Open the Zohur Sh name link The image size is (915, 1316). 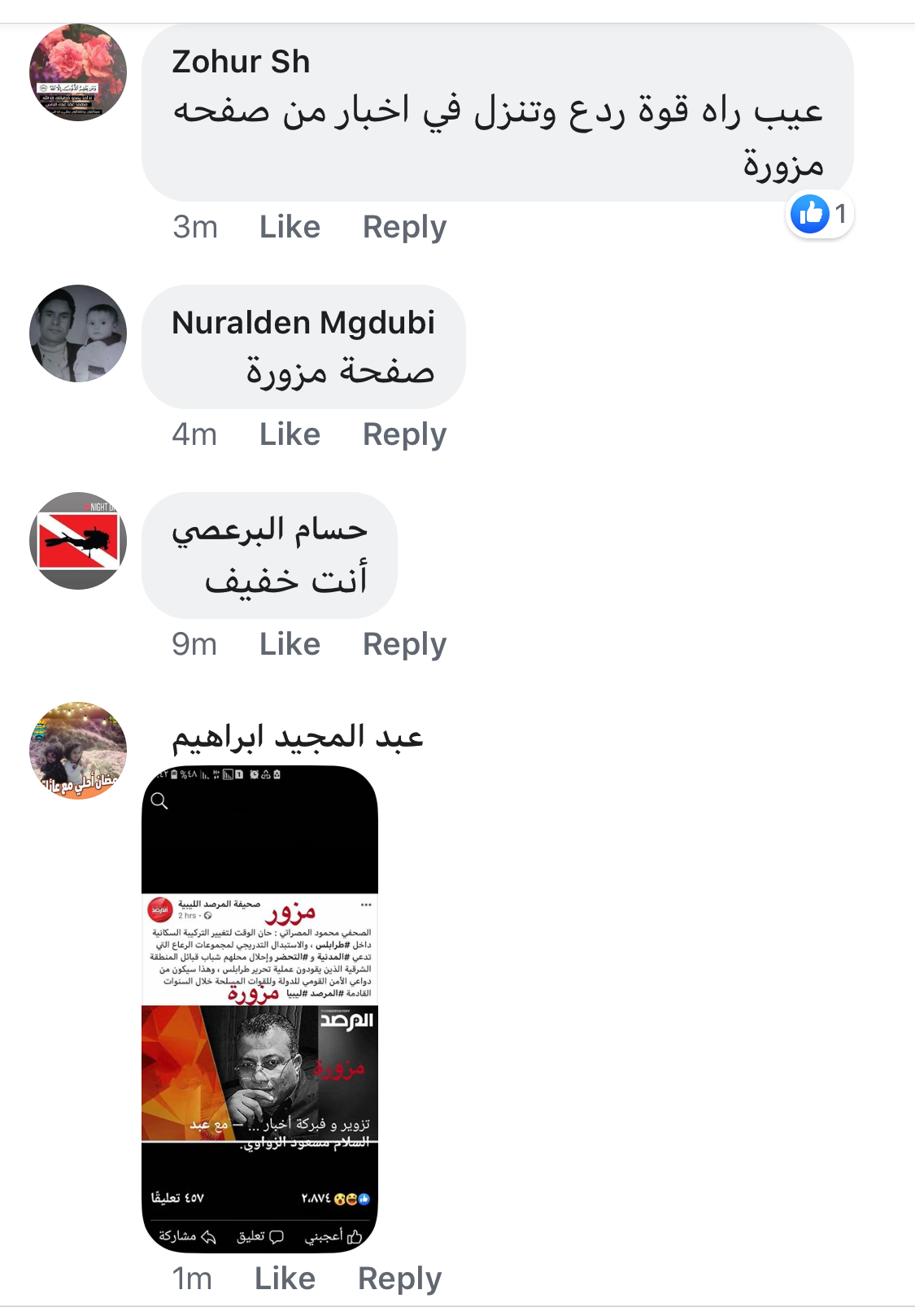click(x=241, y=62)
